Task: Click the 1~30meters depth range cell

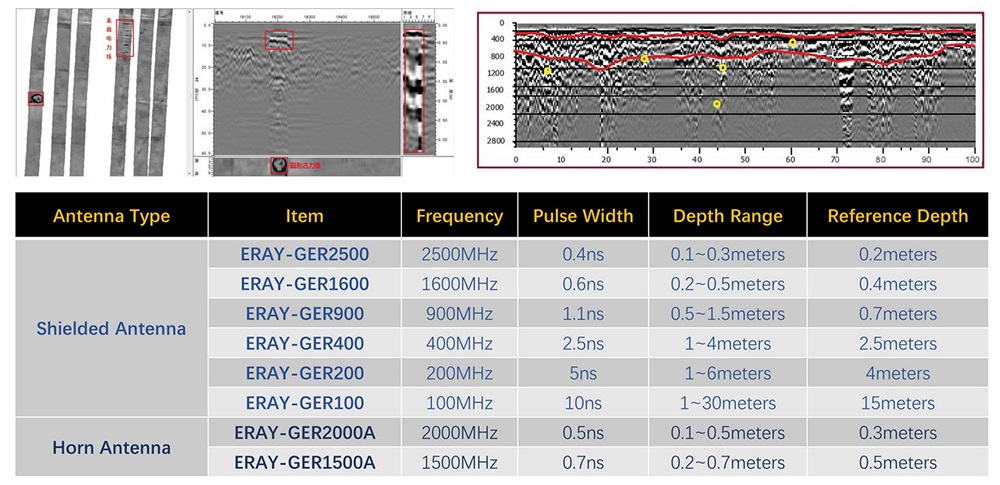Action: 728,403
